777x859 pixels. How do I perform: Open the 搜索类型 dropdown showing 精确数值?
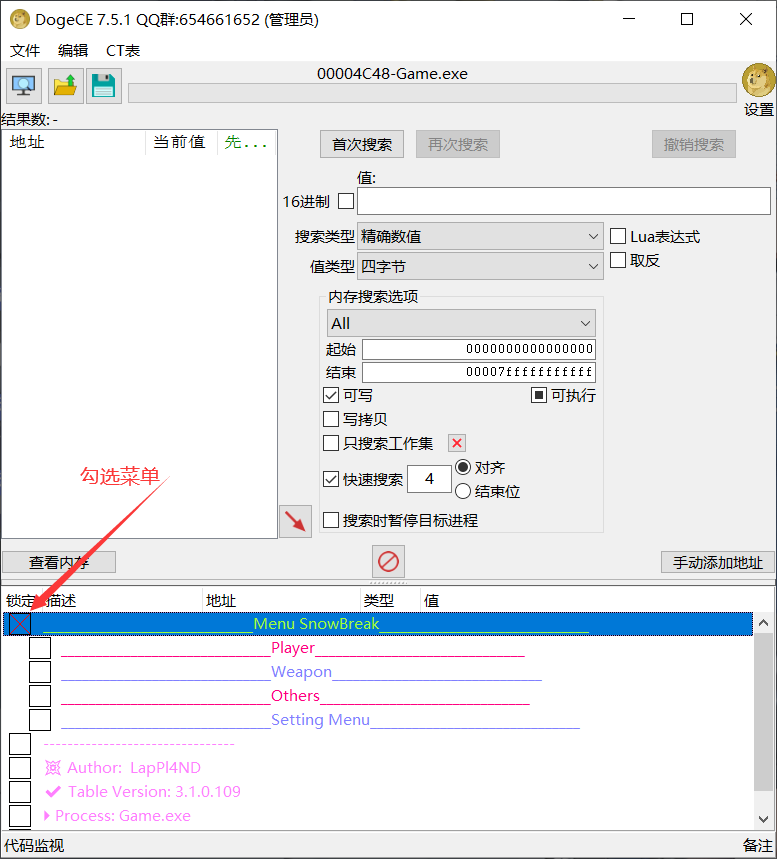click(x=480, y=237)
